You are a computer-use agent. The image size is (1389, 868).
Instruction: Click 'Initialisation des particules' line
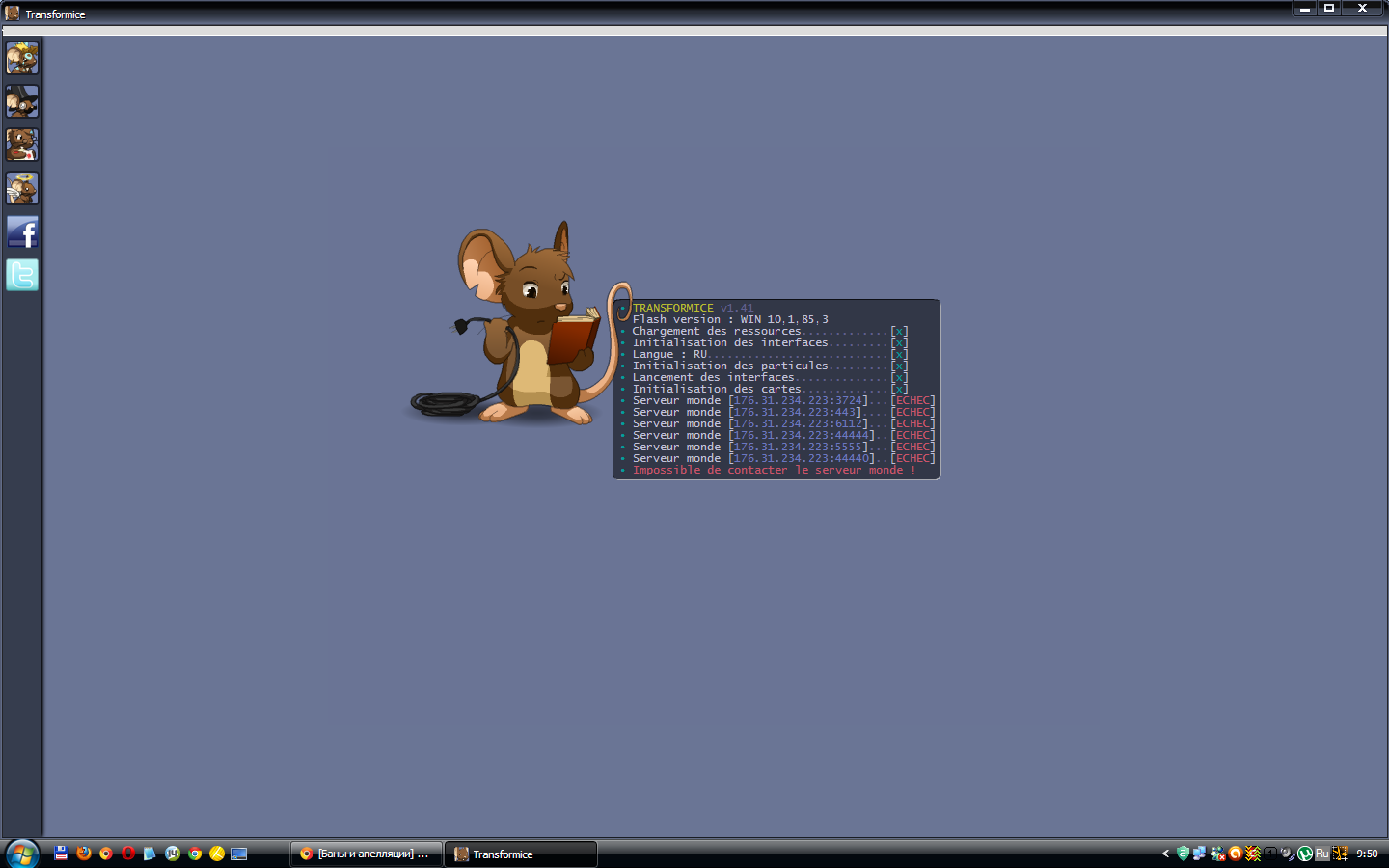(x=770, y=366)
